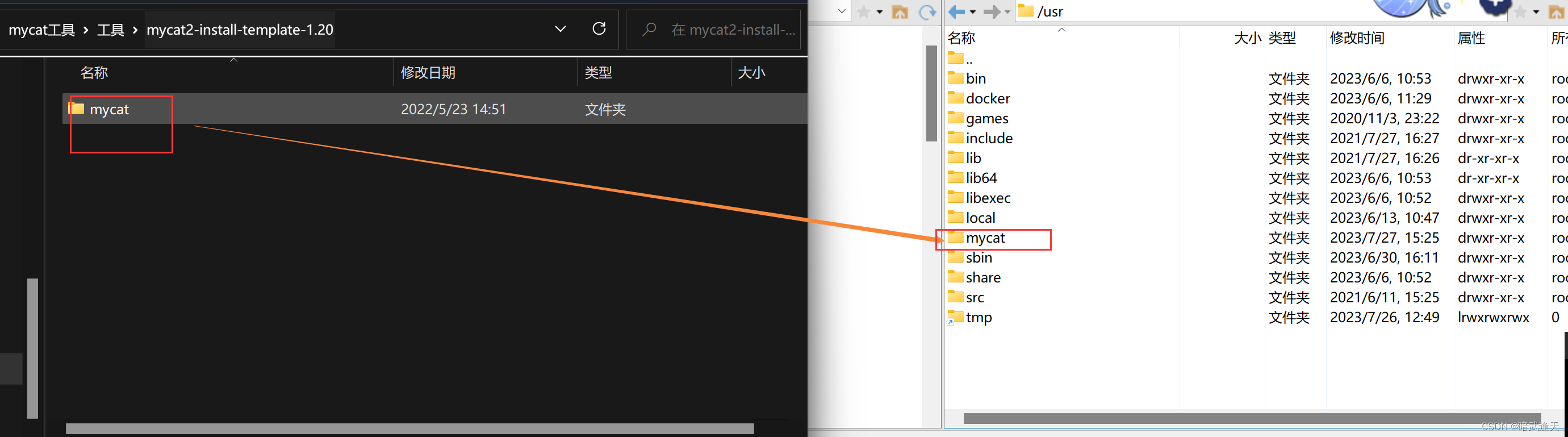Click the 2023/7/27, 15:25 date of mycat

[x=1384, y=238]
